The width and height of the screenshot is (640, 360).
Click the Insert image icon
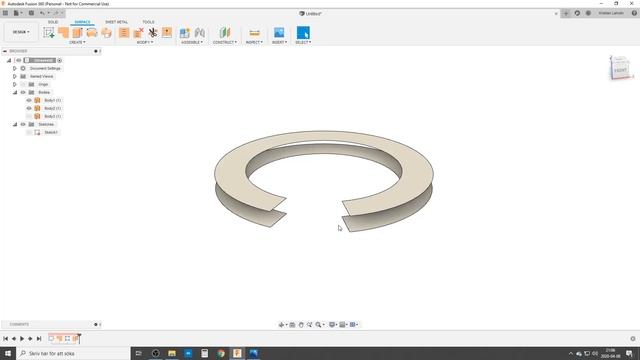click(279, 33)
